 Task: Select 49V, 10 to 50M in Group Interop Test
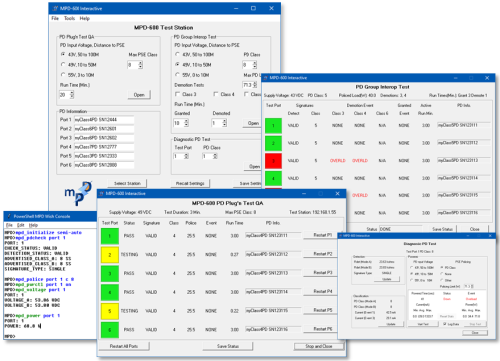177,65
